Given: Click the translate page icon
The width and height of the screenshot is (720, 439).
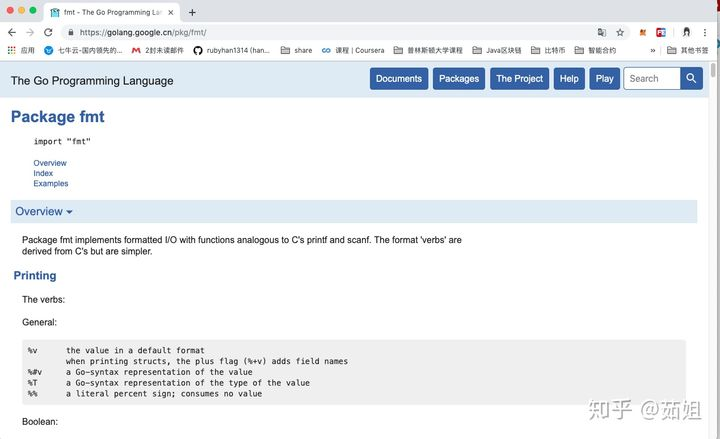Looking at the screenshot, I should pyautogui.click(x=602, y=32).
